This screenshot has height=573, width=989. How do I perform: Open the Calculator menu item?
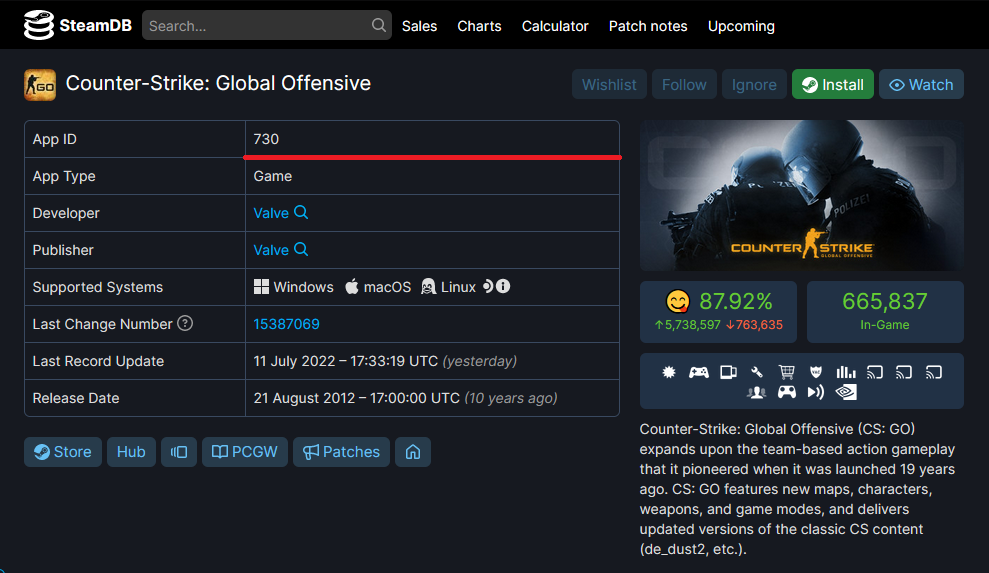[x=555, y=26]
